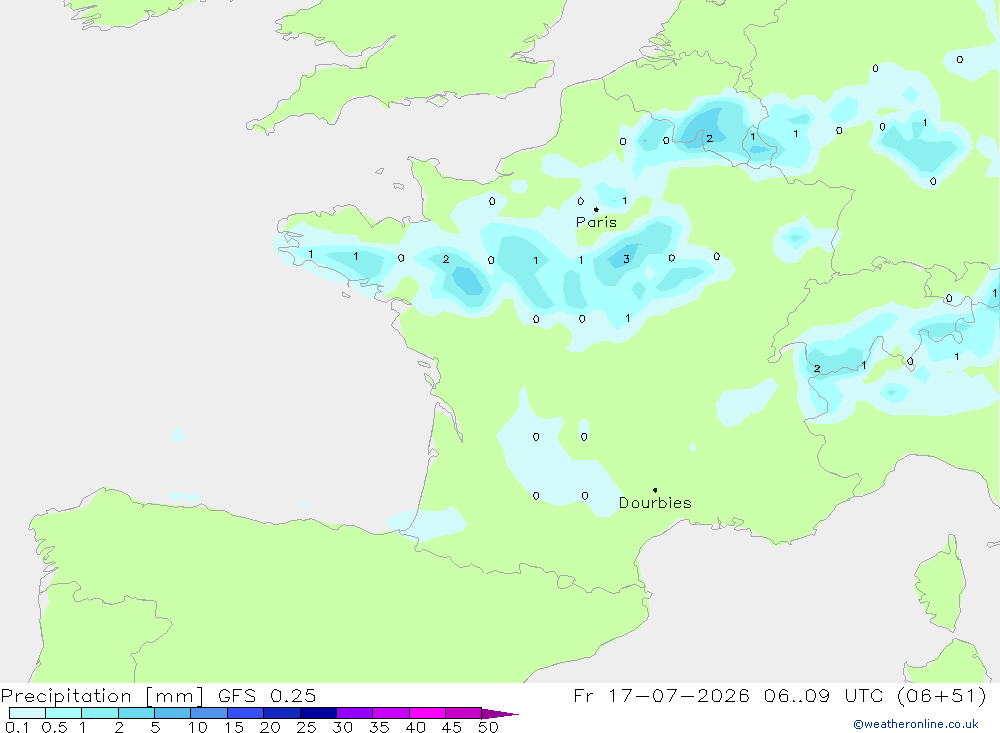Pick the legend swatch between 40 and 45
The height and width of the screenshot is (733, 1000).
(427, 713)
